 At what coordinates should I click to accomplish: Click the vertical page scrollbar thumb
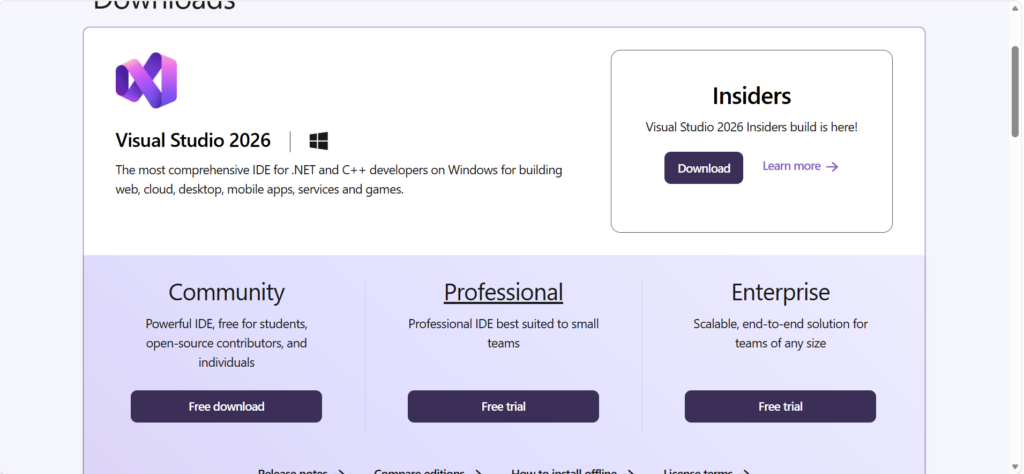tap(1016, 91)
